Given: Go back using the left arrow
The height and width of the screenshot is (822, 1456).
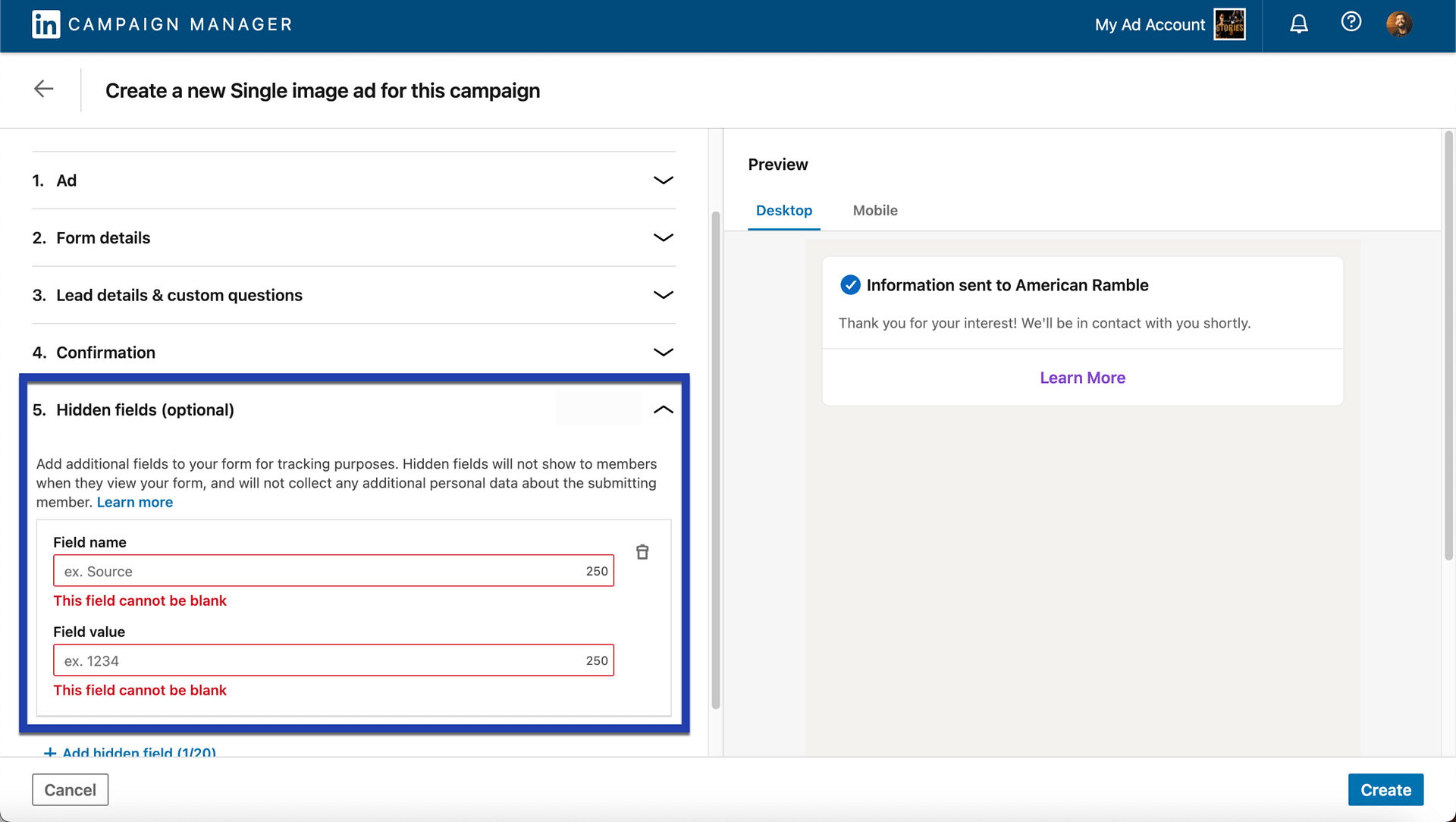Looking at the screenshot, I should pyautogui.click(x=44, y=89).
